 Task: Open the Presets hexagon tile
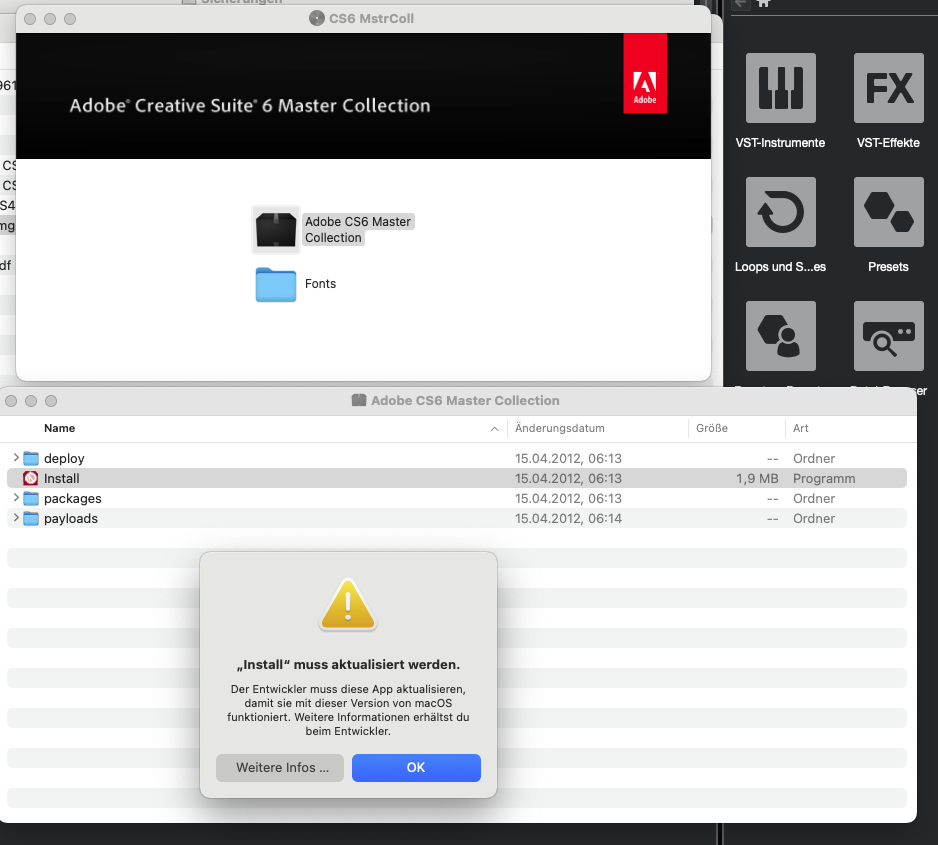pos(888,212)
